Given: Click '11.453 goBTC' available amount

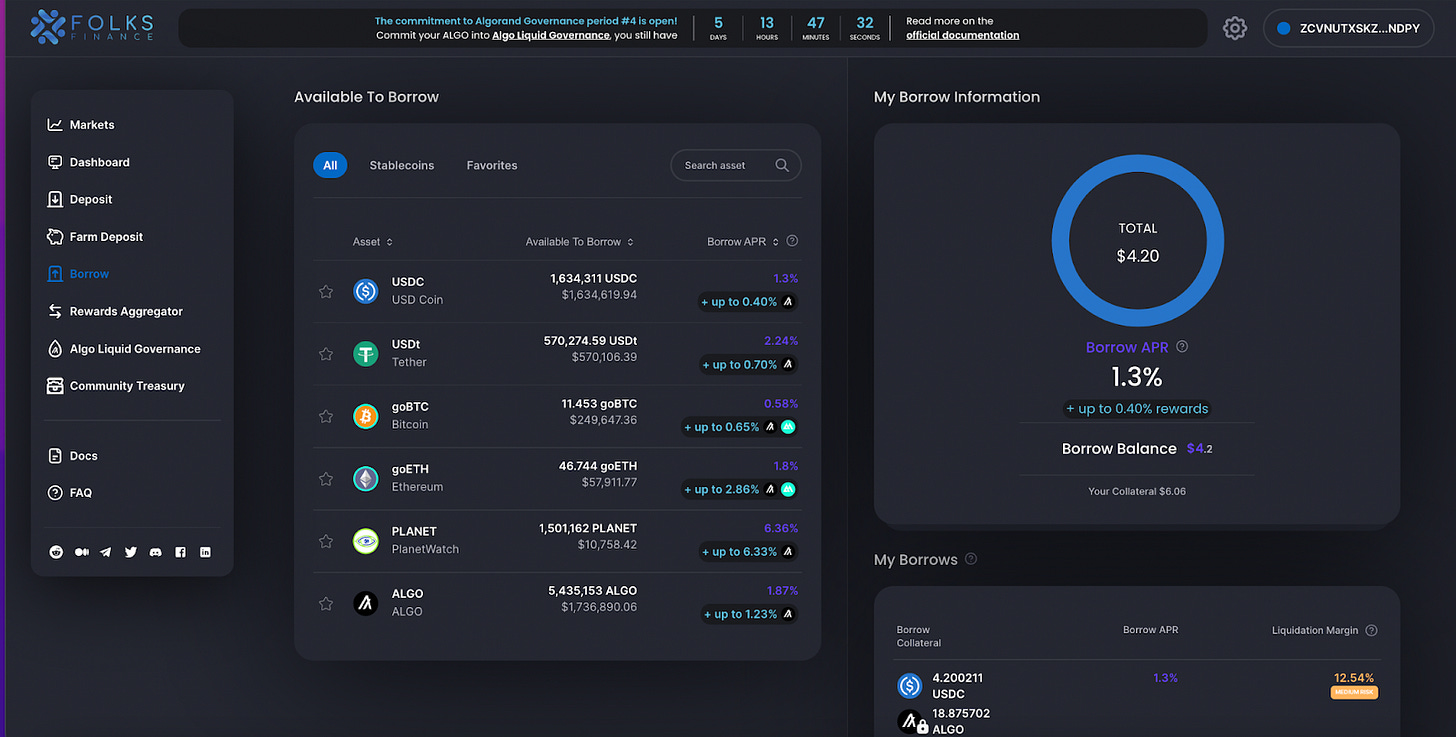Looking at the screenshot, I should click(x=599, y=403).
